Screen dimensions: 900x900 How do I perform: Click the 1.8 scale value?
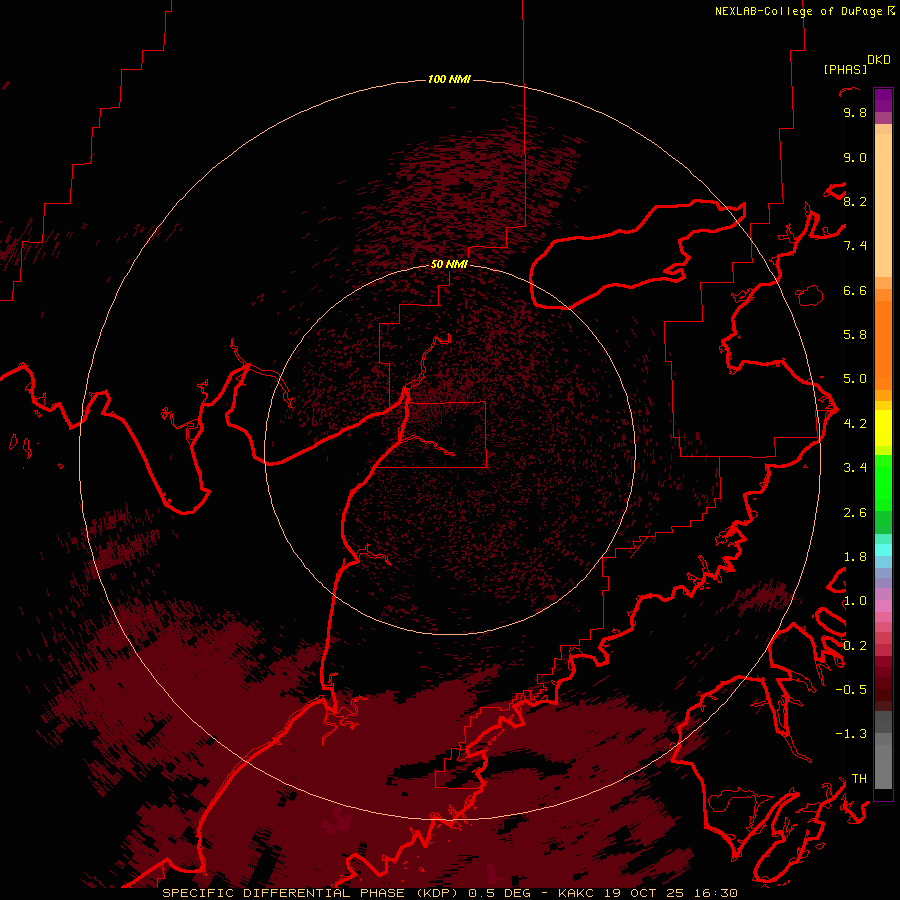[x=855, y=557]
